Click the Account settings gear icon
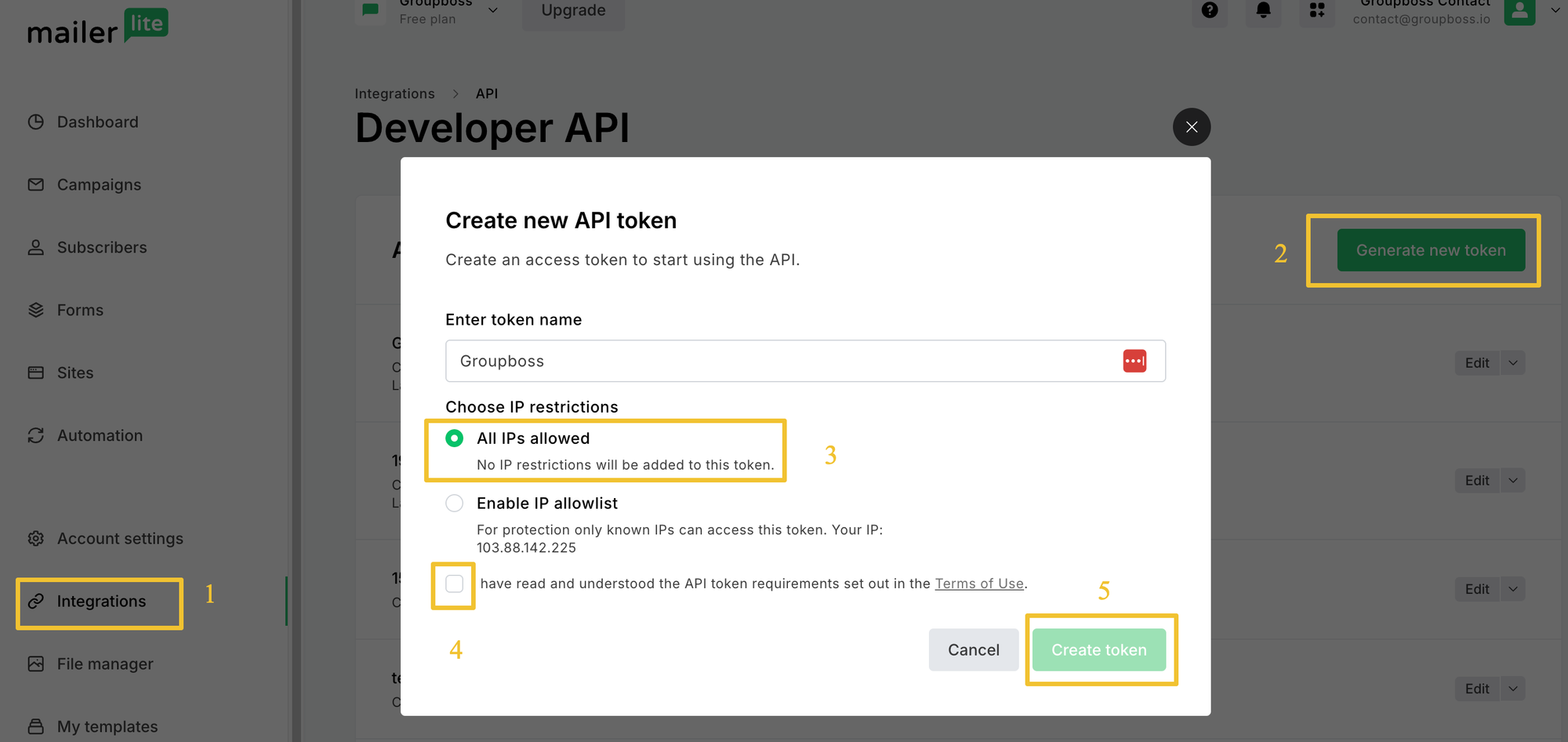The height and width of the screenshot is (742, 1568). [x=36, y=539]
